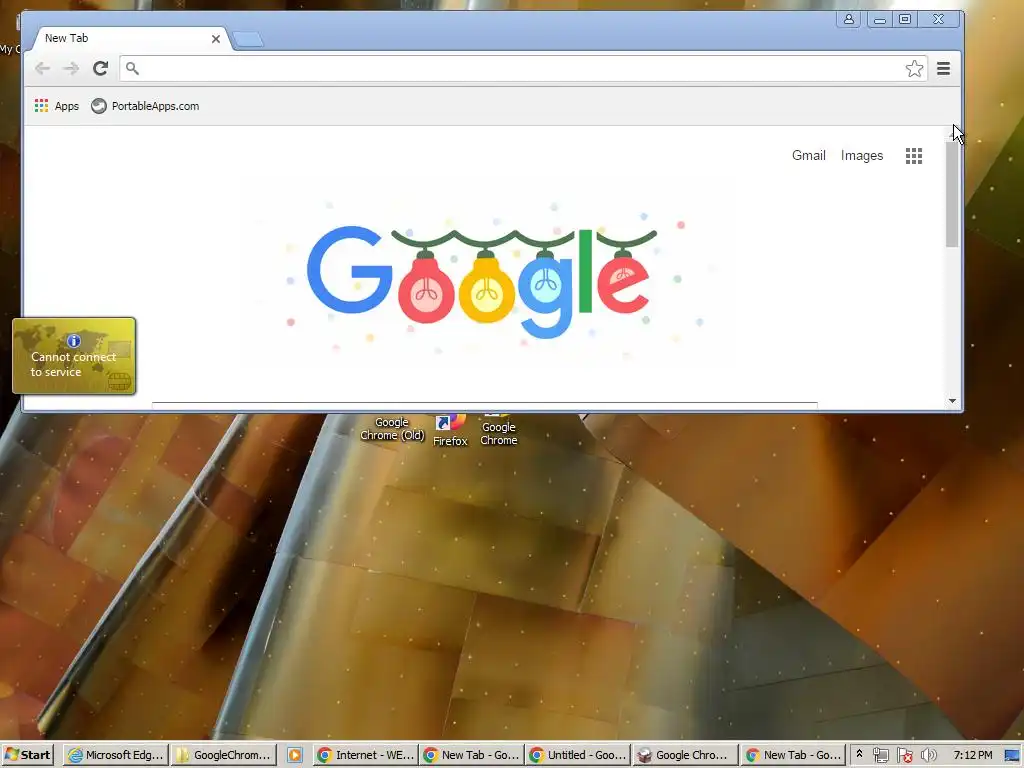Reload the current page
Image resolution: width=1024 pixels, height=768 pixels.
click(x=101, y=69)
